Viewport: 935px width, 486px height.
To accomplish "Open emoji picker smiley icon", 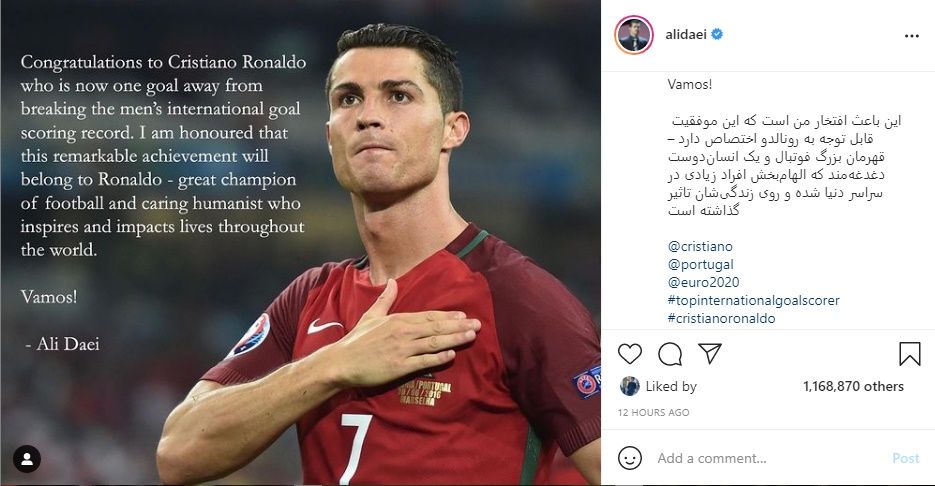I will [630, 458].
